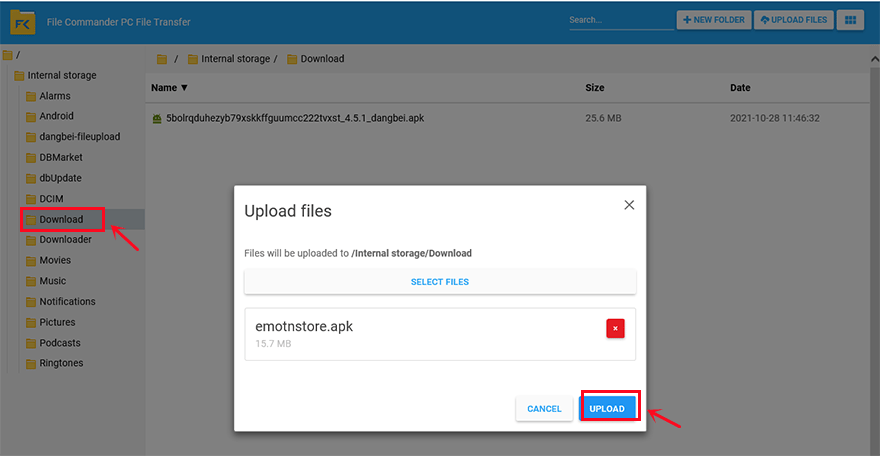Click the UPLOAD FILES button in header
The width and height of the screenshot is (880, 456).
(x=794, y=20)
